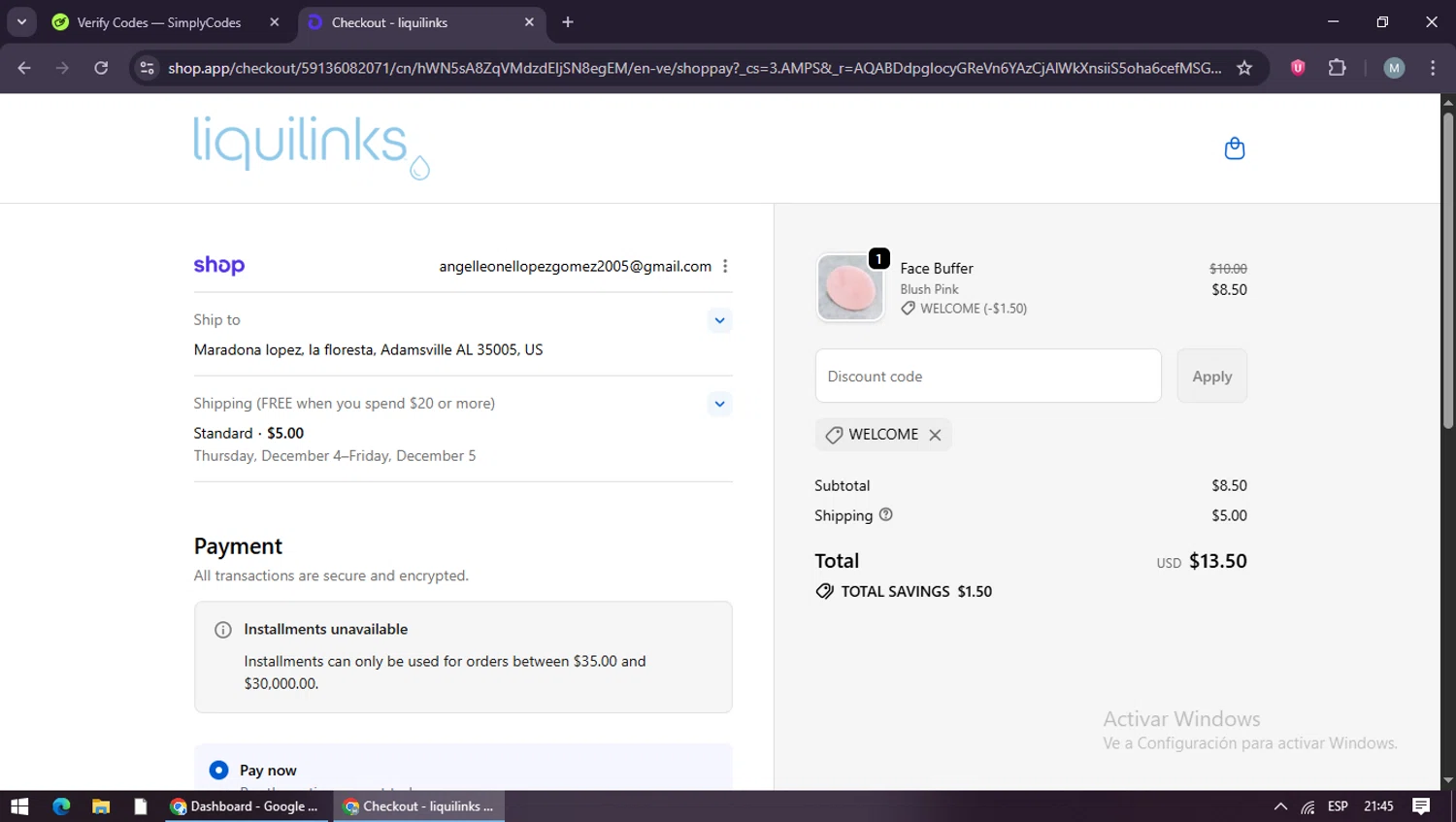
Task: Expand the Ship to address section
Action: point(719,320)
